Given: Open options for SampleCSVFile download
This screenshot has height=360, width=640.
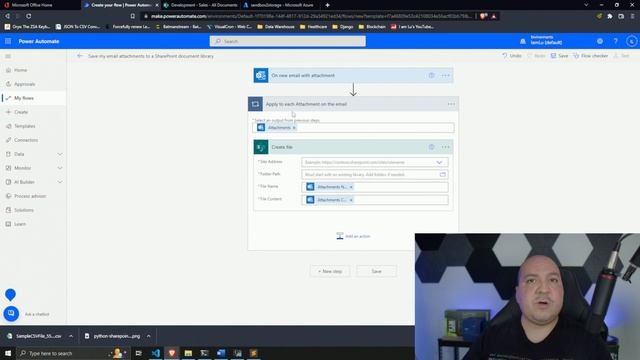Looking at the screenshot, I should [71, 336].
